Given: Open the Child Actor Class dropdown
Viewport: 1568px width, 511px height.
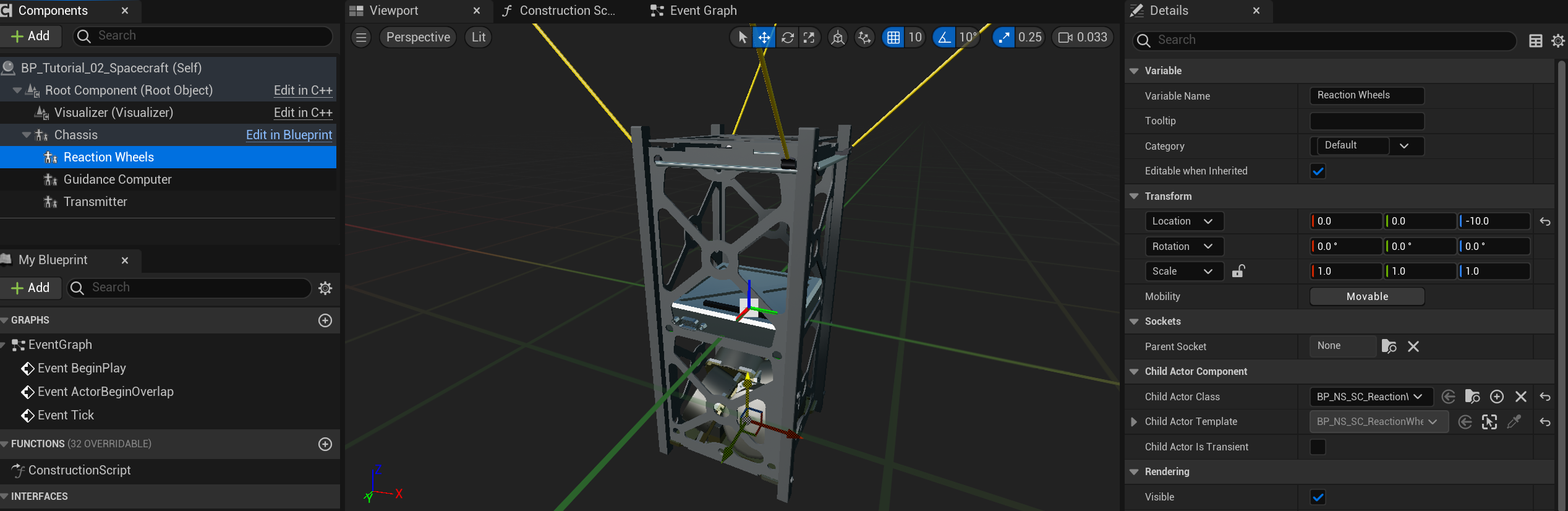Looking at the screenshot, I should pos(1369,397).
